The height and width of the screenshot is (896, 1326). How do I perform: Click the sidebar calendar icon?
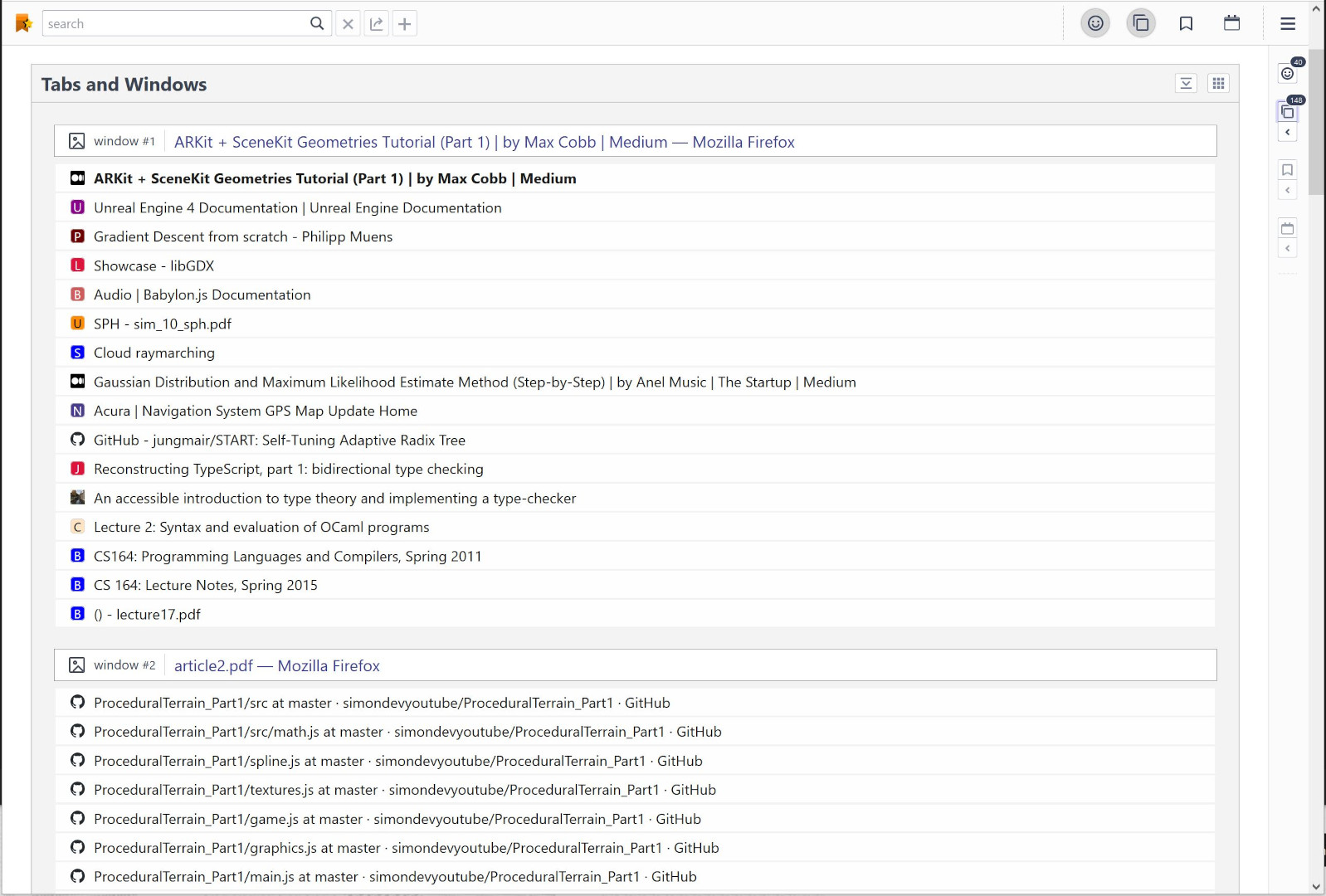(x=1288, y=227)
